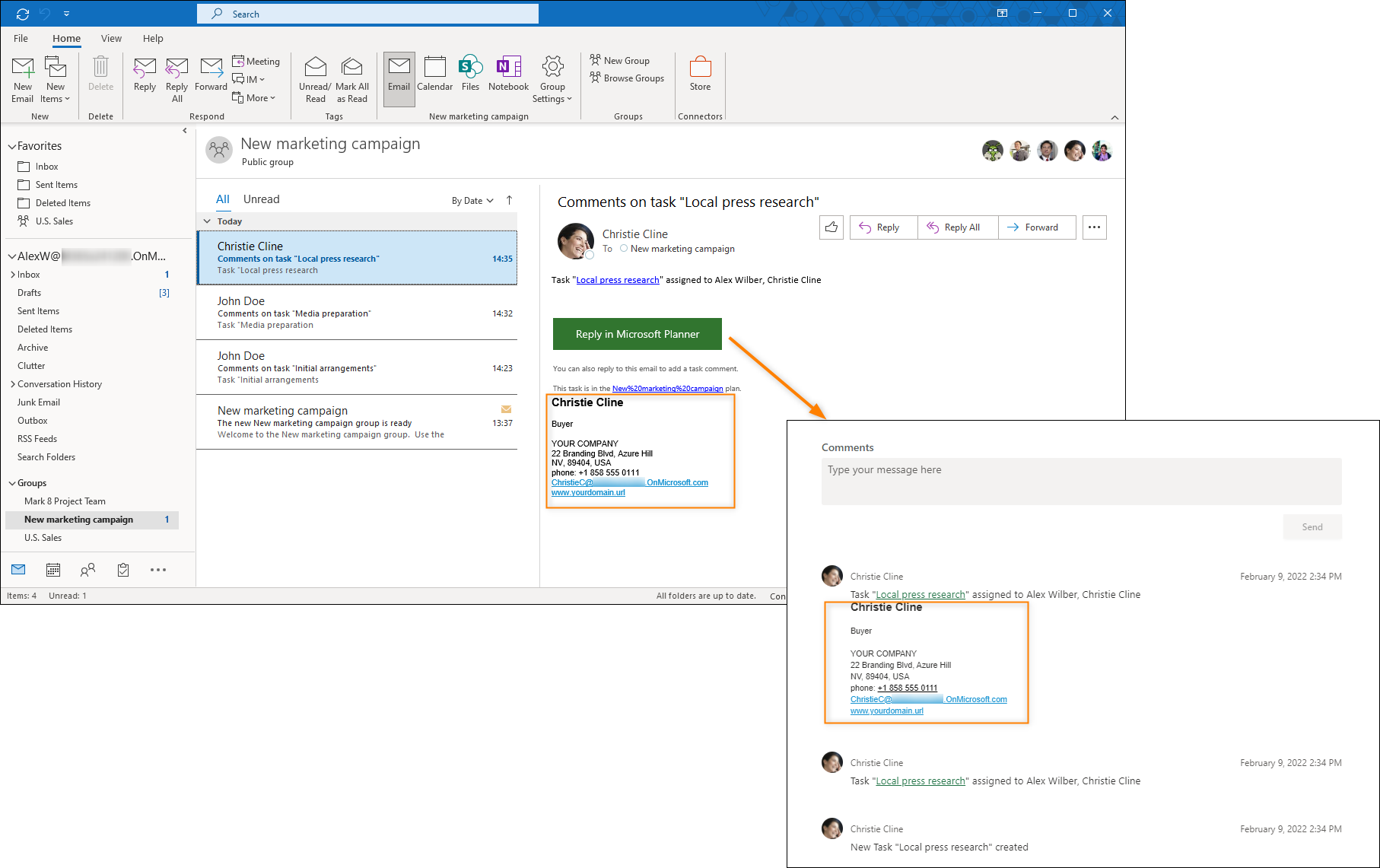
Task: Click into the Search box
Action: [x=367, y=14]
